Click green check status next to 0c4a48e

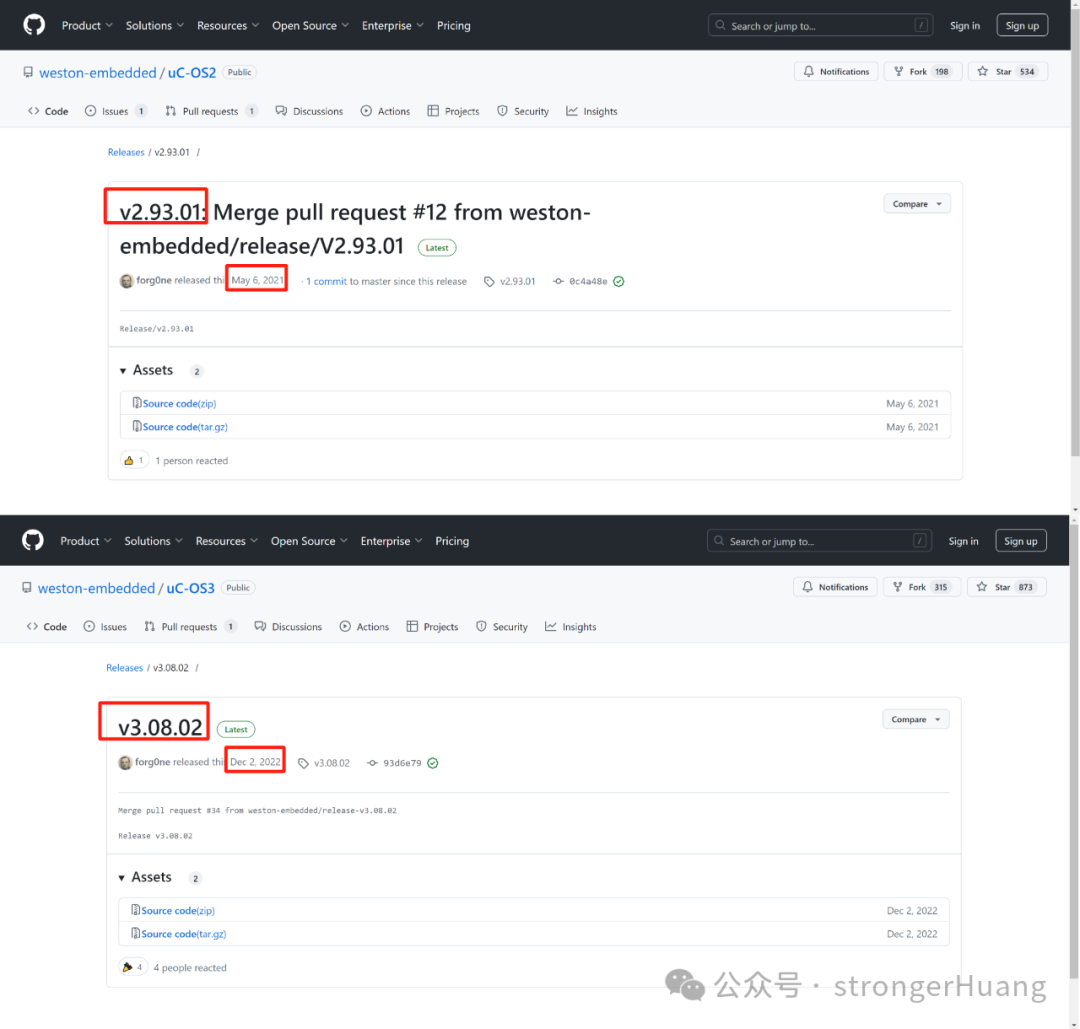point(619,281)
